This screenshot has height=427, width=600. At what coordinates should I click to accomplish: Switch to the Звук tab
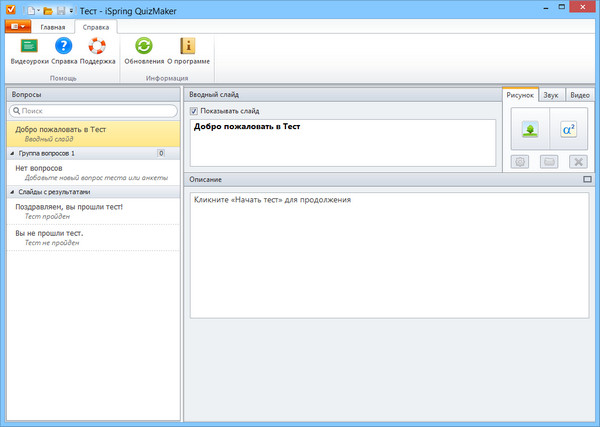551,94
